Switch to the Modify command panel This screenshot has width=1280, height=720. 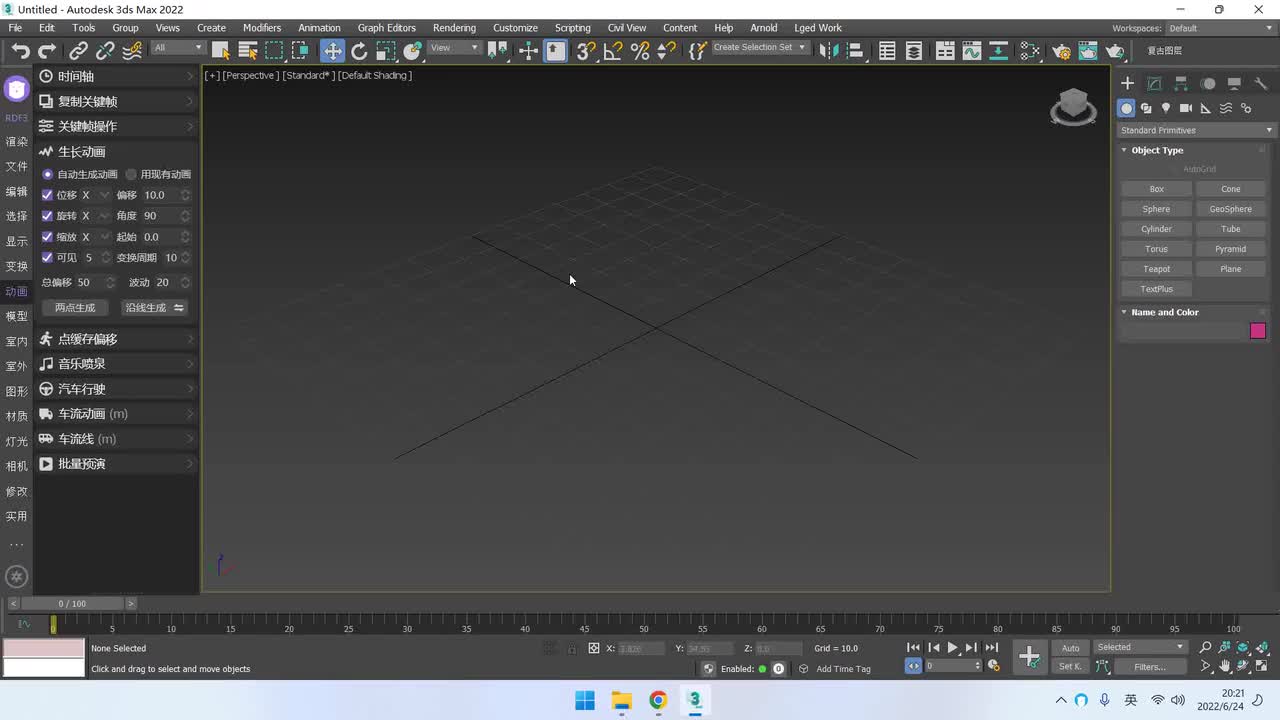(x=1154, y=84)
